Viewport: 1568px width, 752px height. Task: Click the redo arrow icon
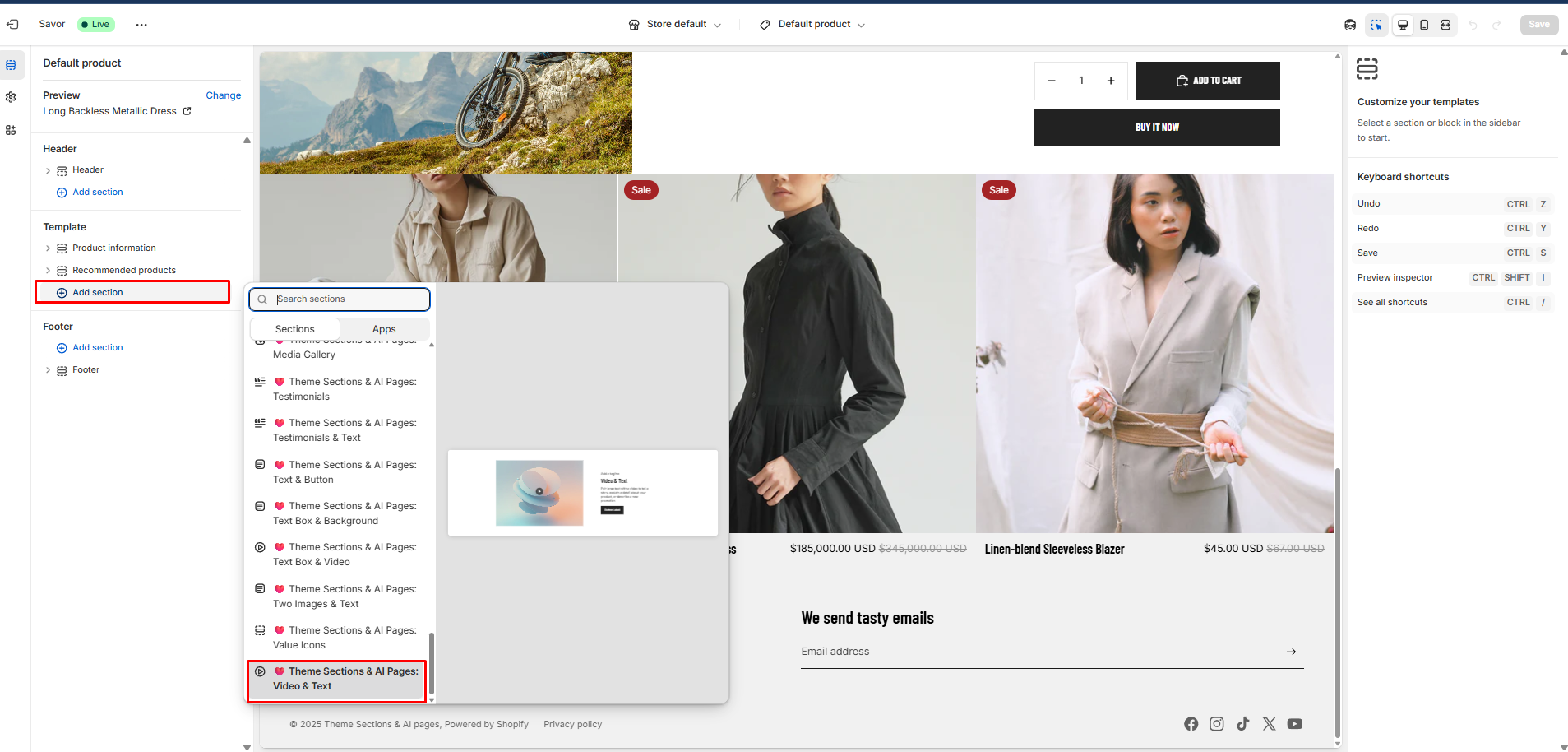pos(1496,25)
